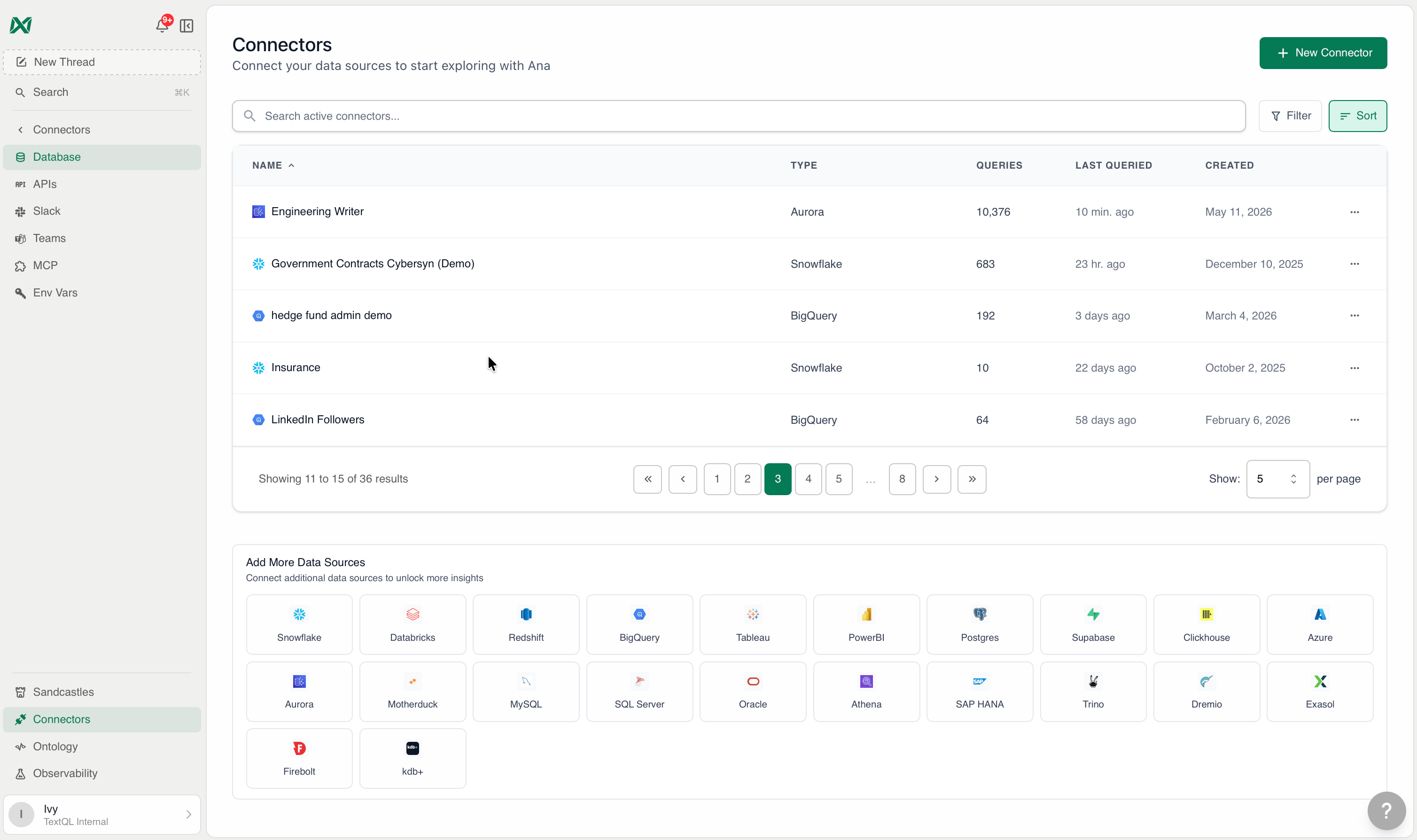Select the Azure data source card
This screenshot has width=1417, height=840.
coord(1320,624)
